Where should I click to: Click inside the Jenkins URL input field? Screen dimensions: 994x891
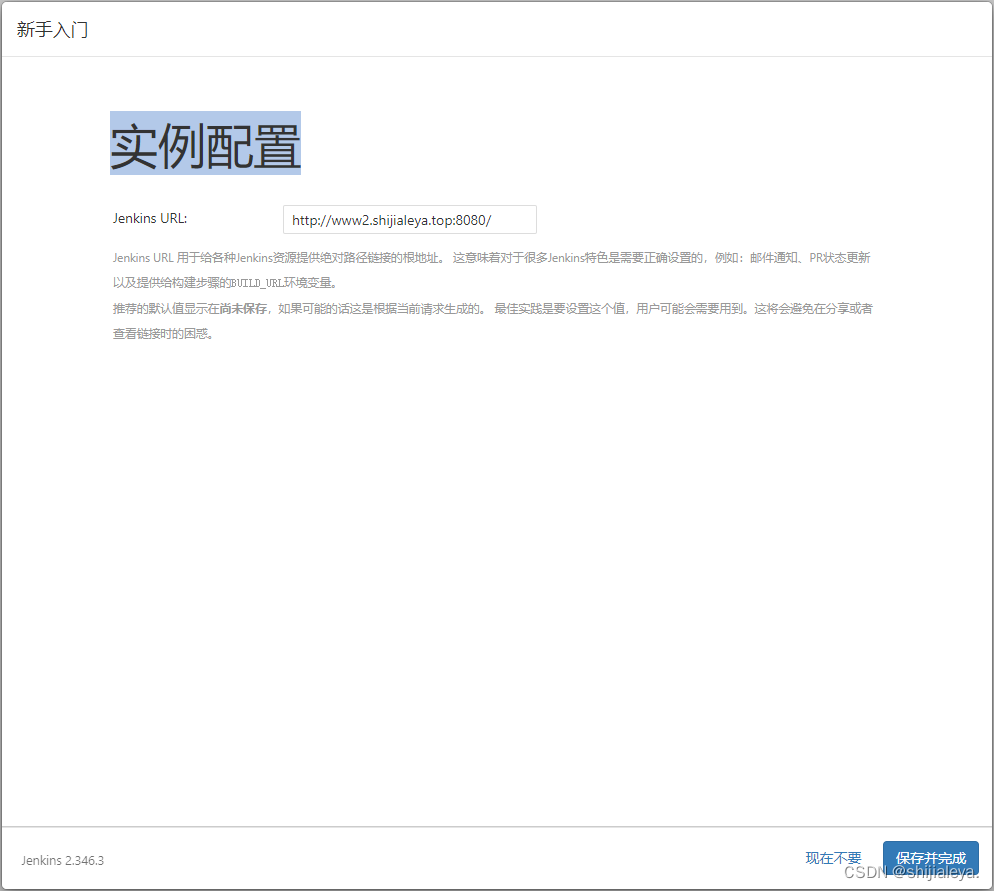click(x=410, y=219)
